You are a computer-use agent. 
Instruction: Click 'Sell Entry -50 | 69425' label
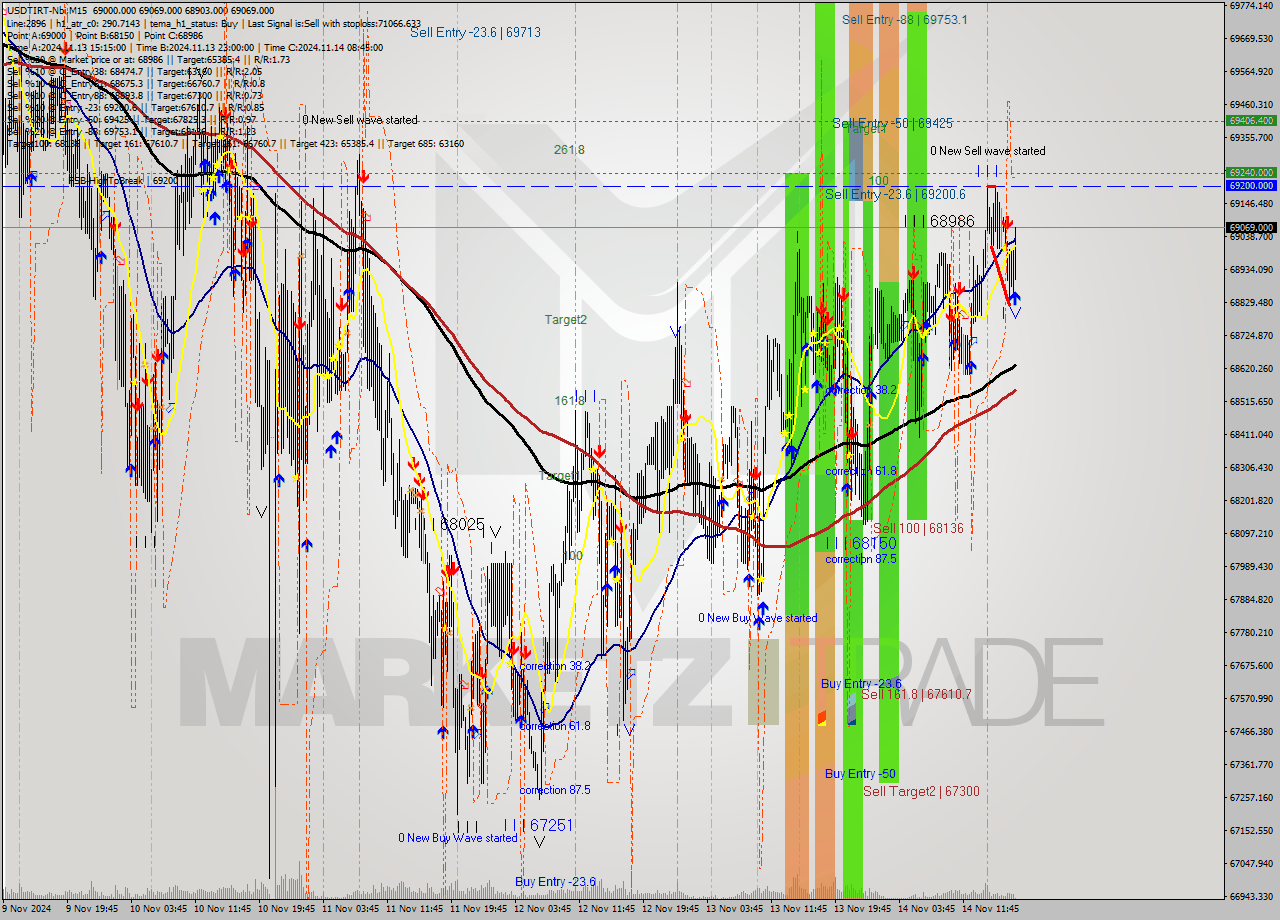click(x=892, y=123)
